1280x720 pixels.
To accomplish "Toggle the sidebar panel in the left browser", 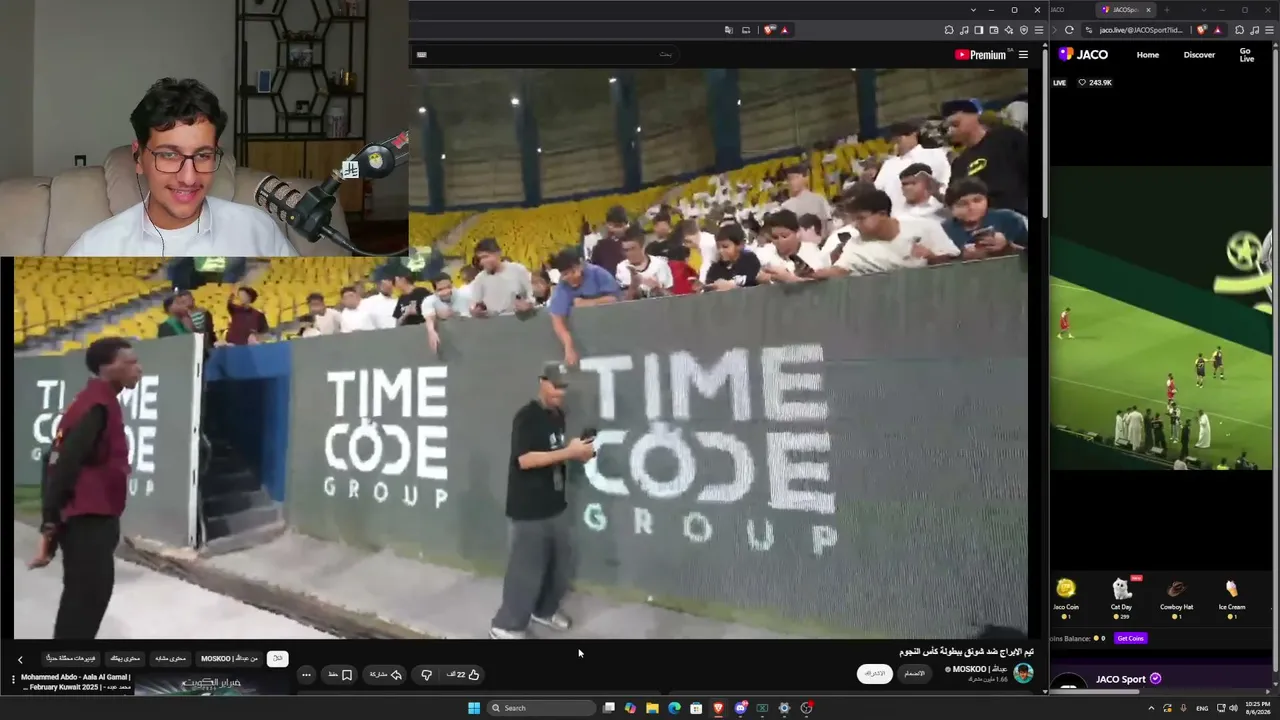I will click(x=979, y=30).
